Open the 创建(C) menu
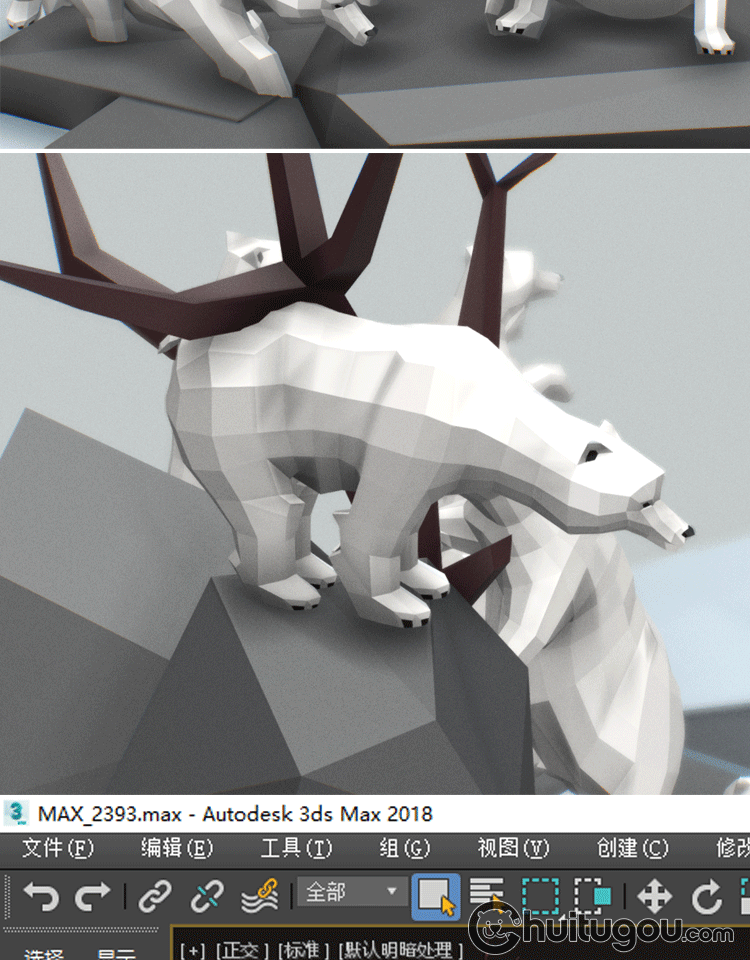This screenshot has width=750, height=960. [x=632, y=848]
